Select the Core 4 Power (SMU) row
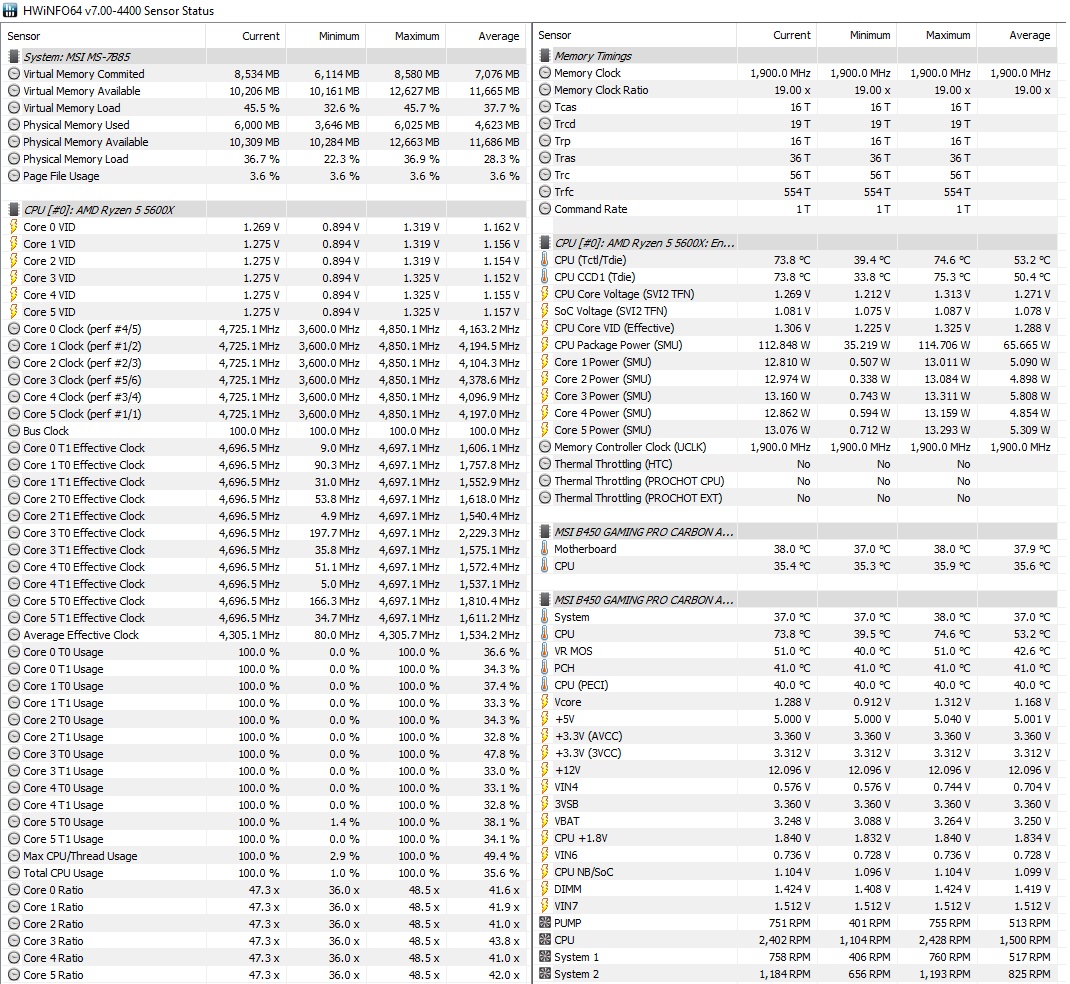The image size is (1070, 984). pyautogui.click(x=796, y=413)
